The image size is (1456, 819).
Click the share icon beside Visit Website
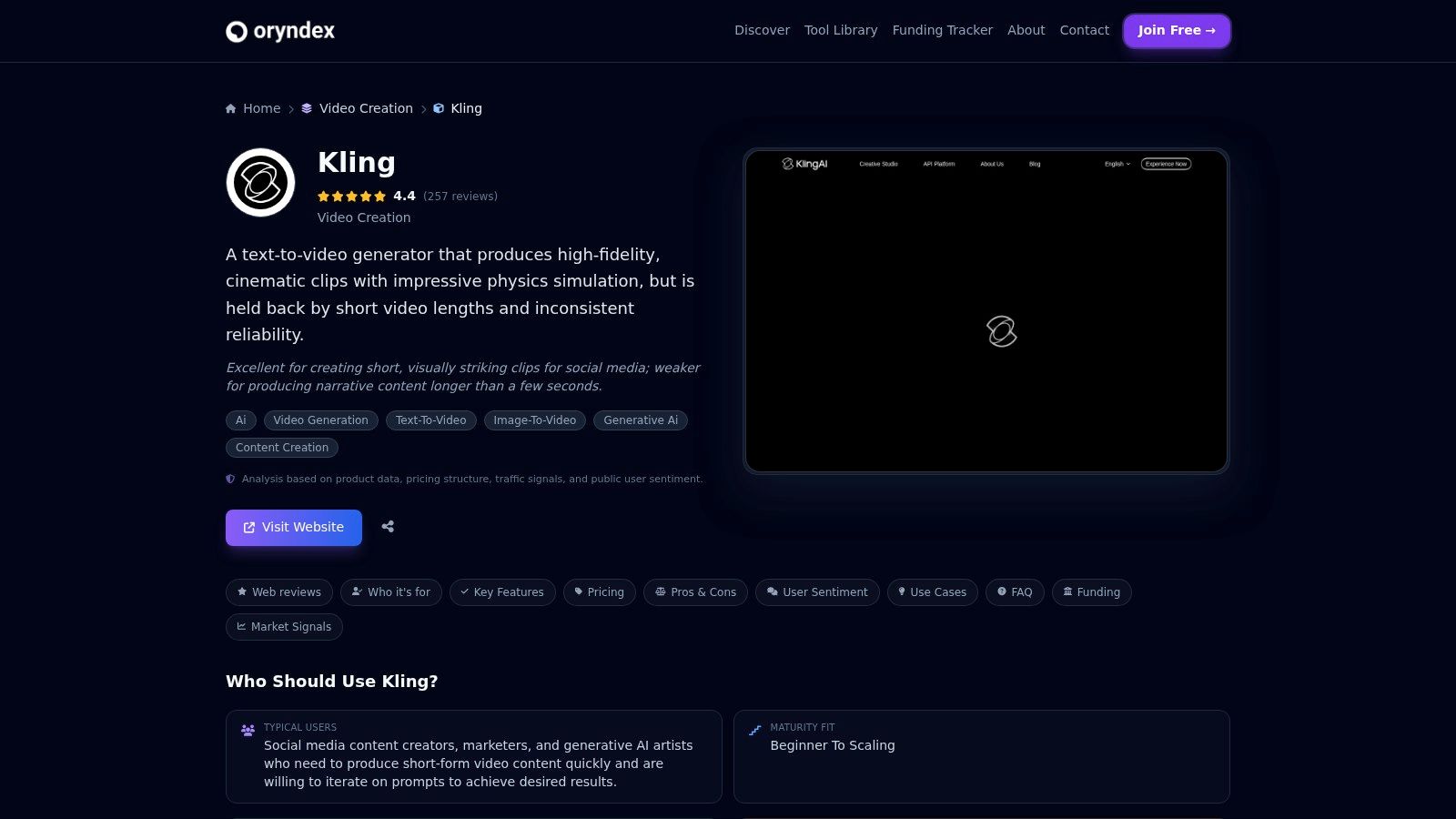tap(388, 527)
